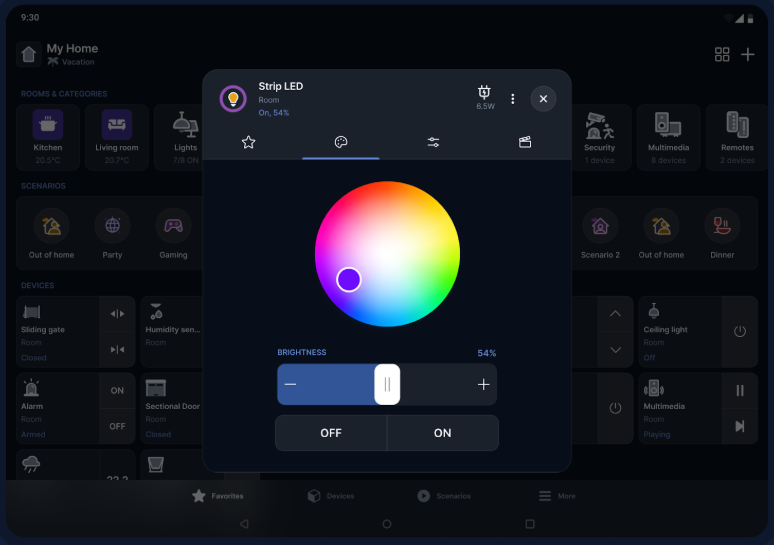
Task: Click the 54% brightness value
Action: coord(486,353)
